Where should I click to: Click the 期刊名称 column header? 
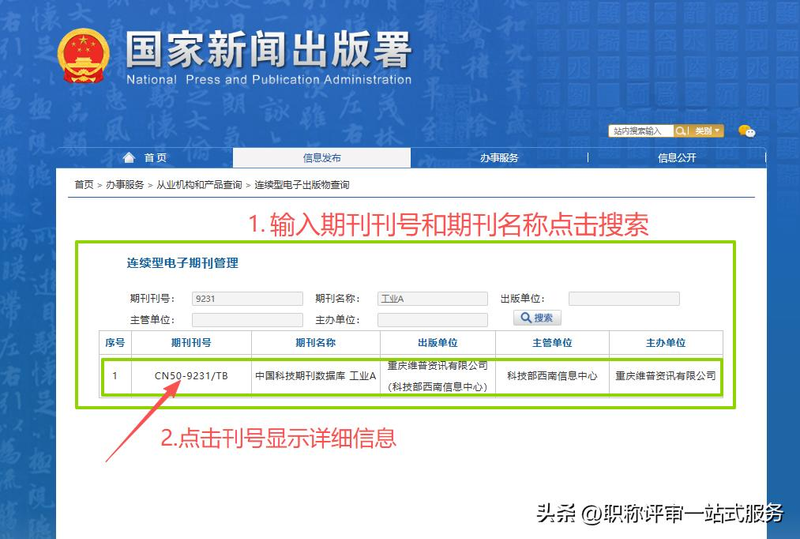click(x=315, y=342)
